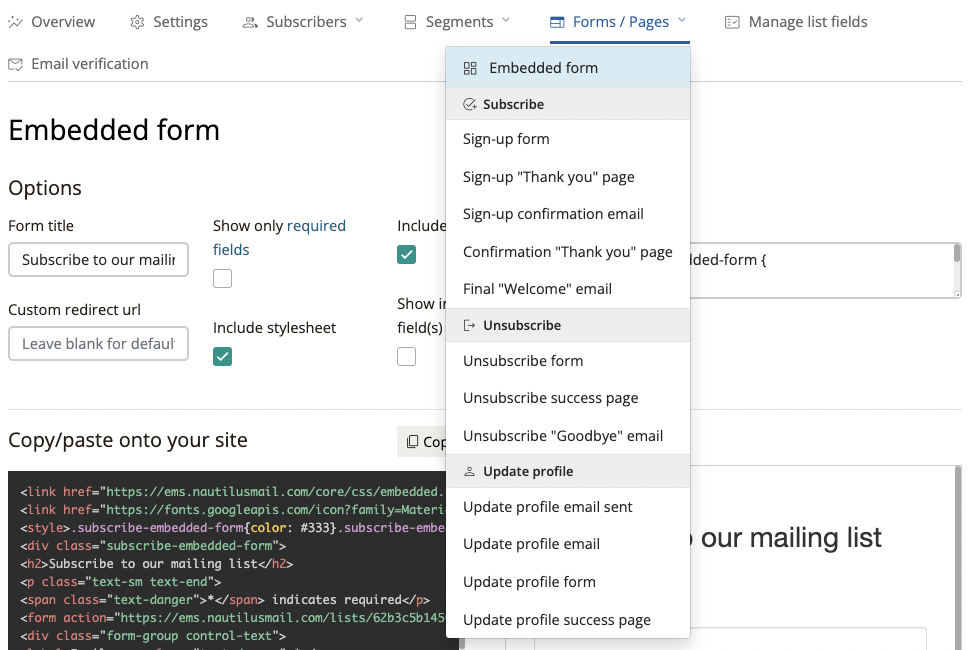
Task: Follow the 'required' link in Options
Action: (x=316, y=226)
